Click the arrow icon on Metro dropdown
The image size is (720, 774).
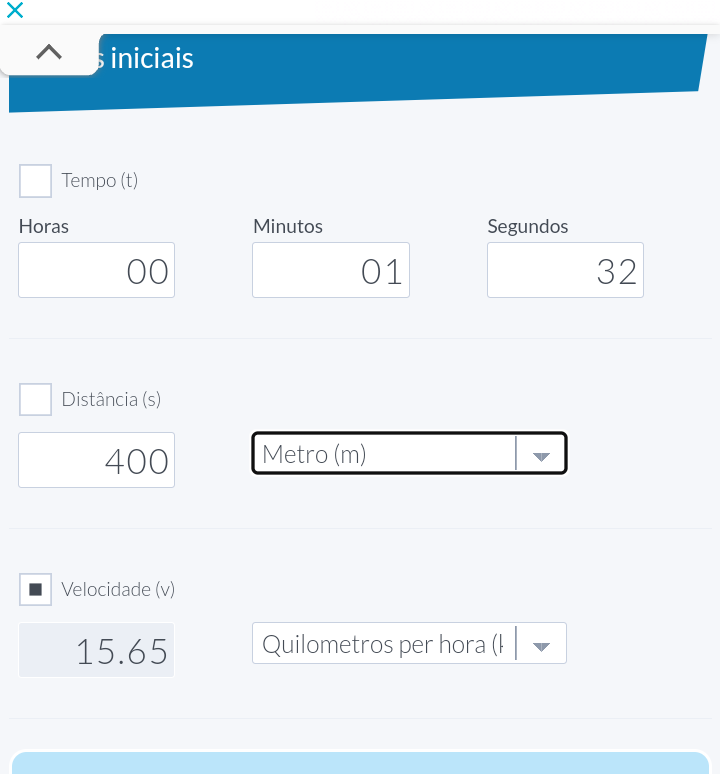click(x=541, y=455)
